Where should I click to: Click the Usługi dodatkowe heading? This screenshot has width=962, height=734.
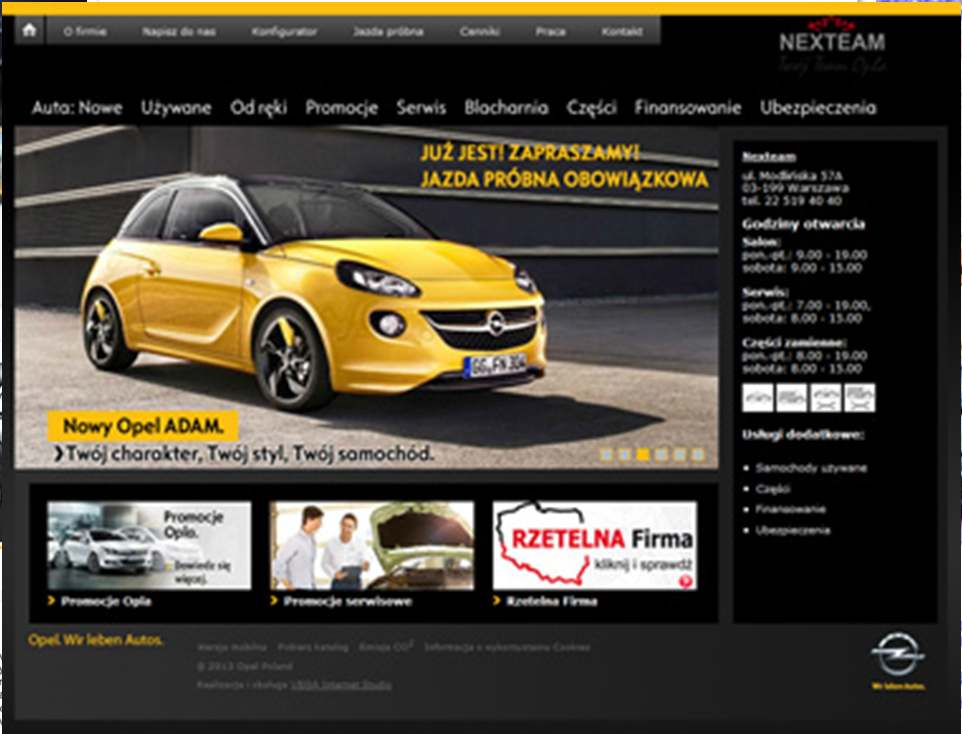(x=803, y=435)
